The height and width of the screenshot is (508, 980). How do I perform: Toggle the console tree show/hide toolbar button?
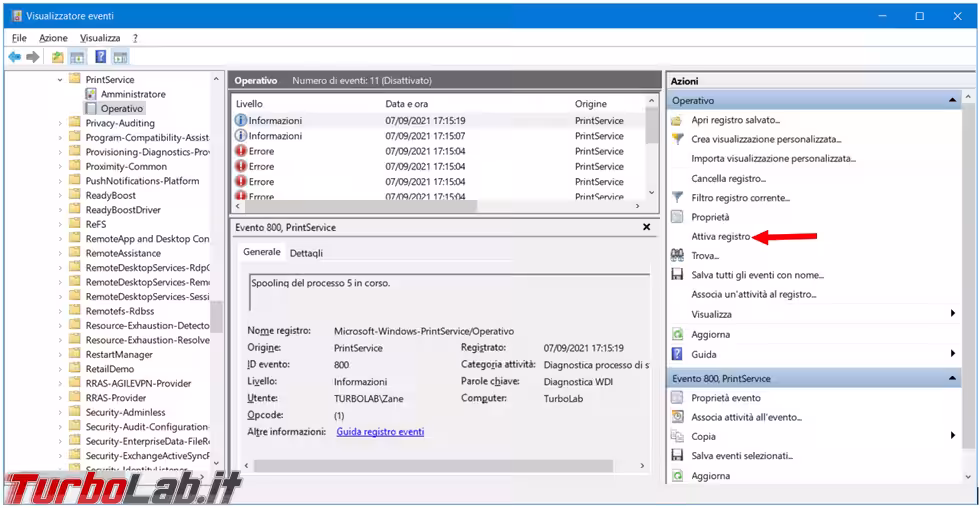[77, 57]
